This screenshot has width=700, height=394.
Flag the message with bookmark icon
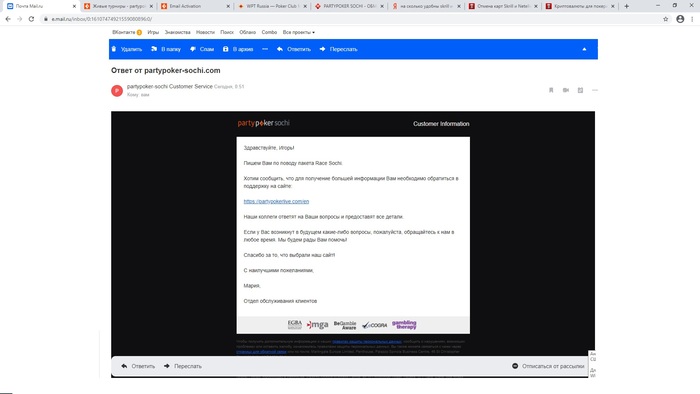(551, 90)
